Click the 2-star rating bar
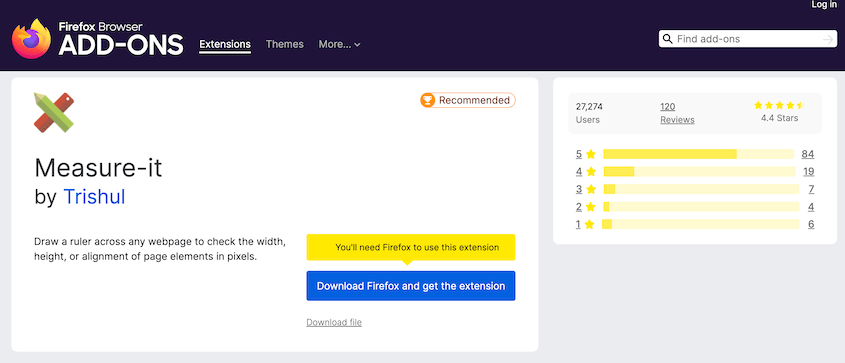This screenshot has width=845, height=363. tap(701, 207)
